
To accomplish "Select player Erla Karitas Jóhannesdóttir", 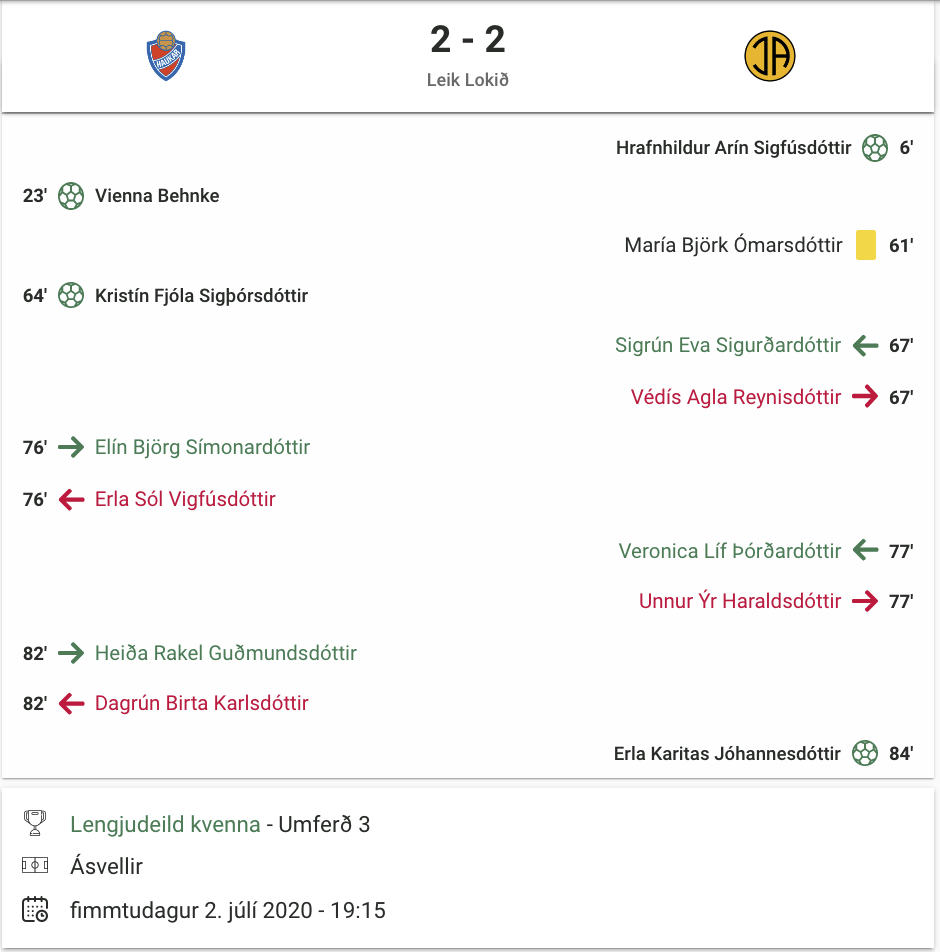I will 727,753.
